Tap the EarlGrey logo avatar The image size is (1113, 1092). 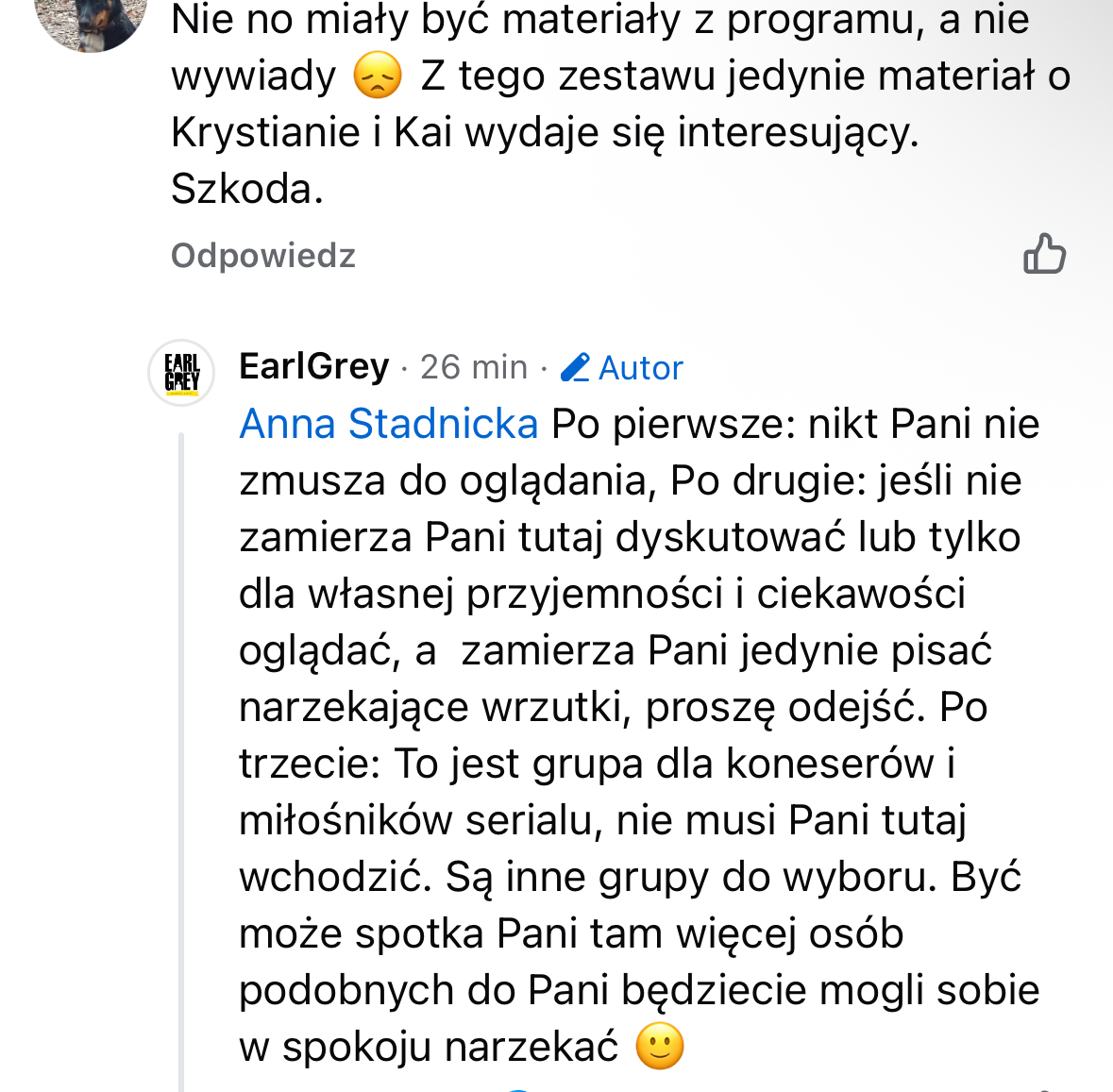(x=182, y=373)
